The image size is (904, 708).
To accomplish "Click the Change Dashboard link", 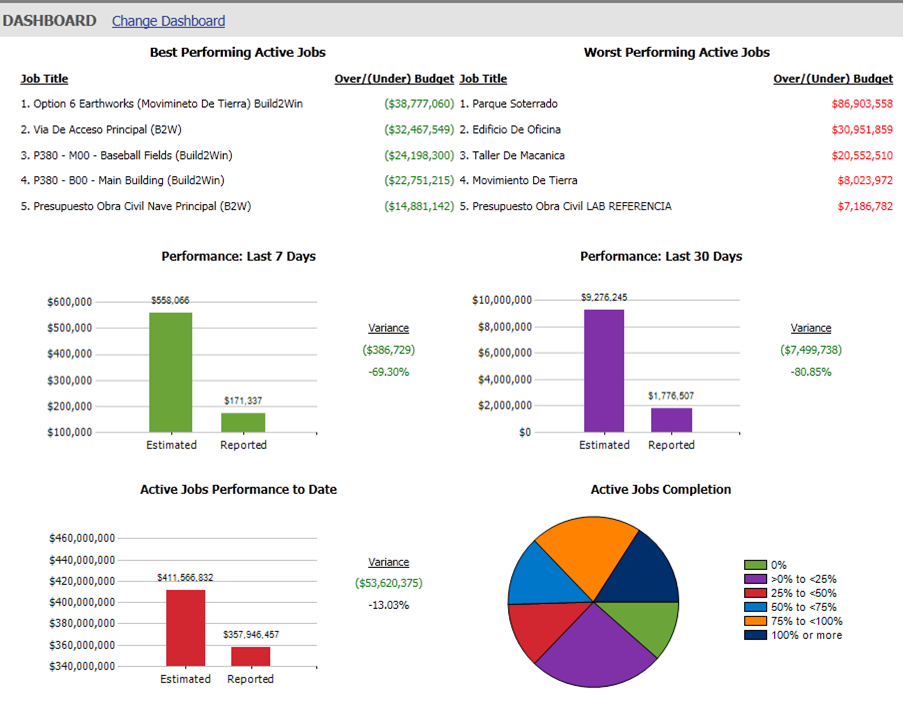I will [x=168, y=21].
